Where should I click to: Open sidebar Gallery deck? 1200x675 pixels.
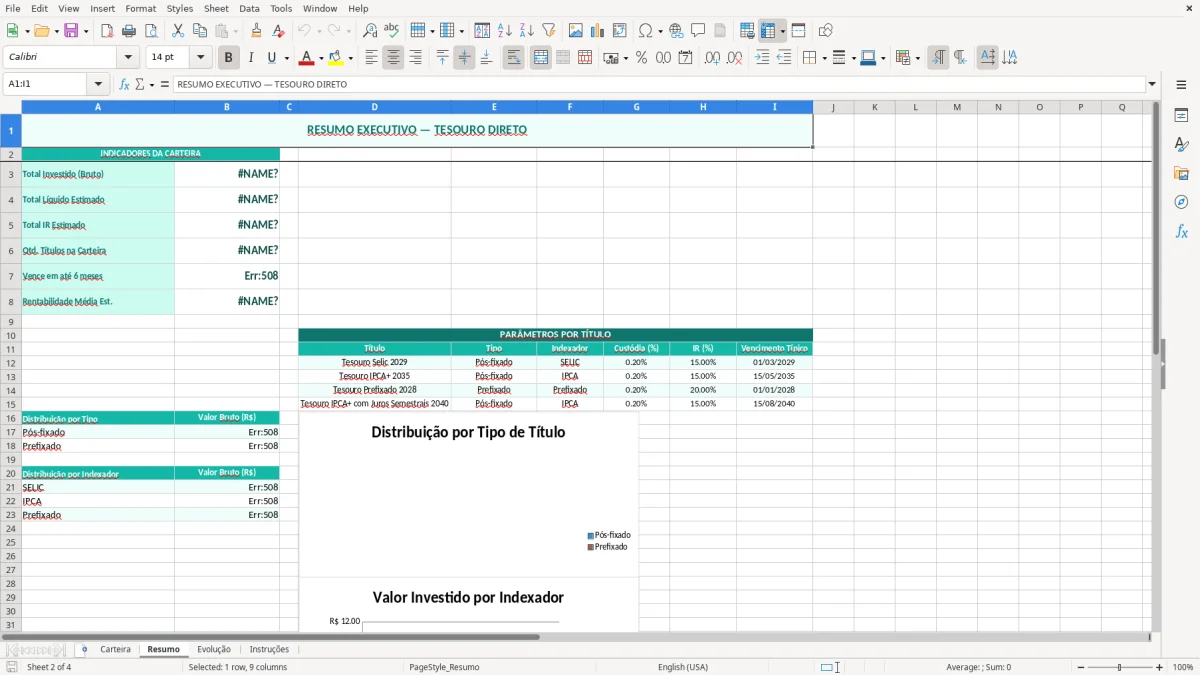[1181, 173]
